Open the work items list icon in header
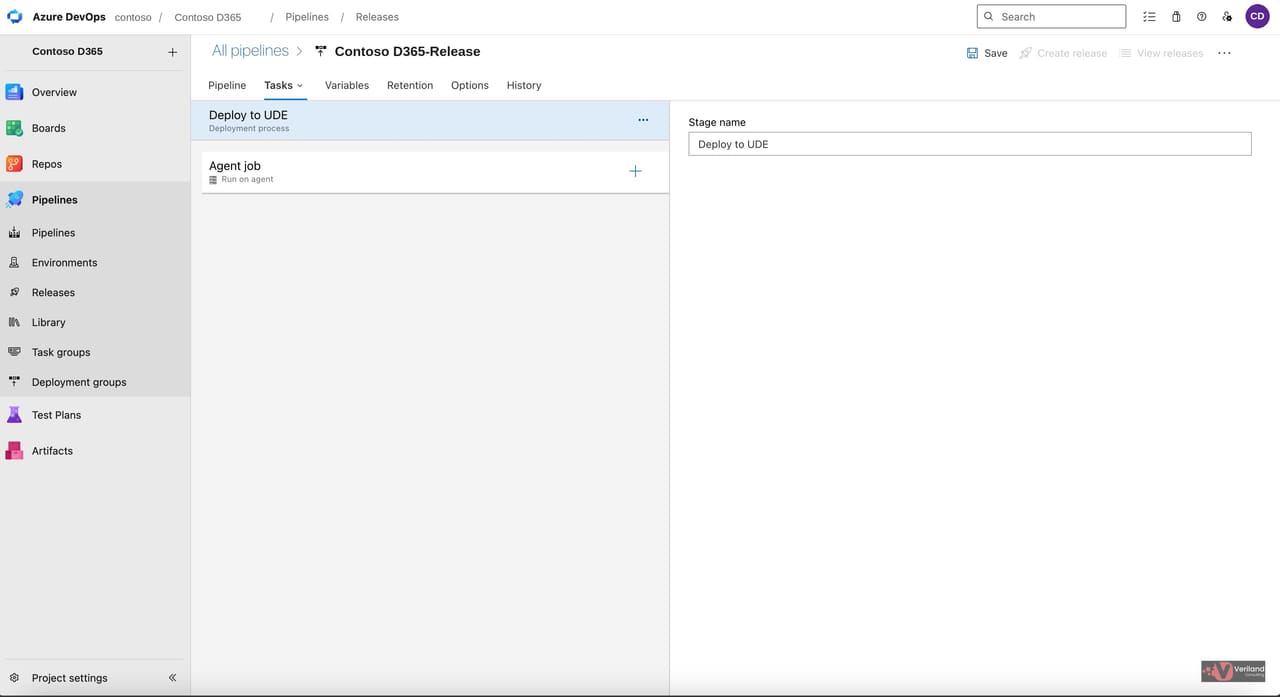 click(1150, 17)
